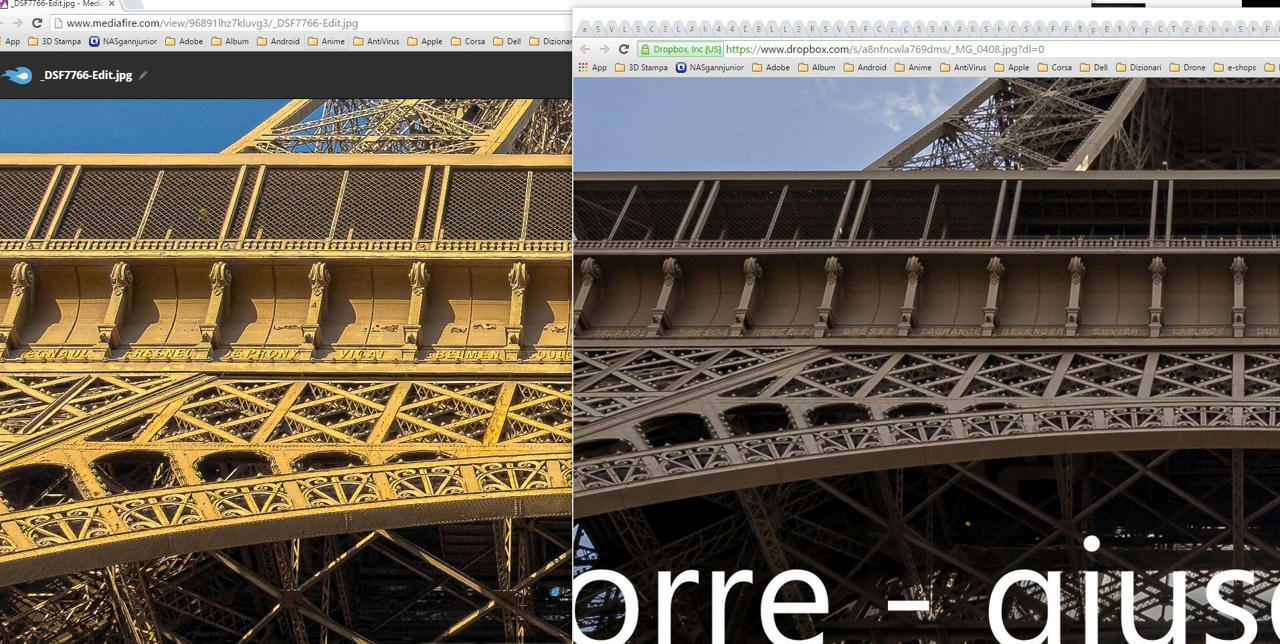This screenshot has width=1280, height=644.
Task: Open AntiVirus bookmark folder in MediaFire window
Action: 376,41
